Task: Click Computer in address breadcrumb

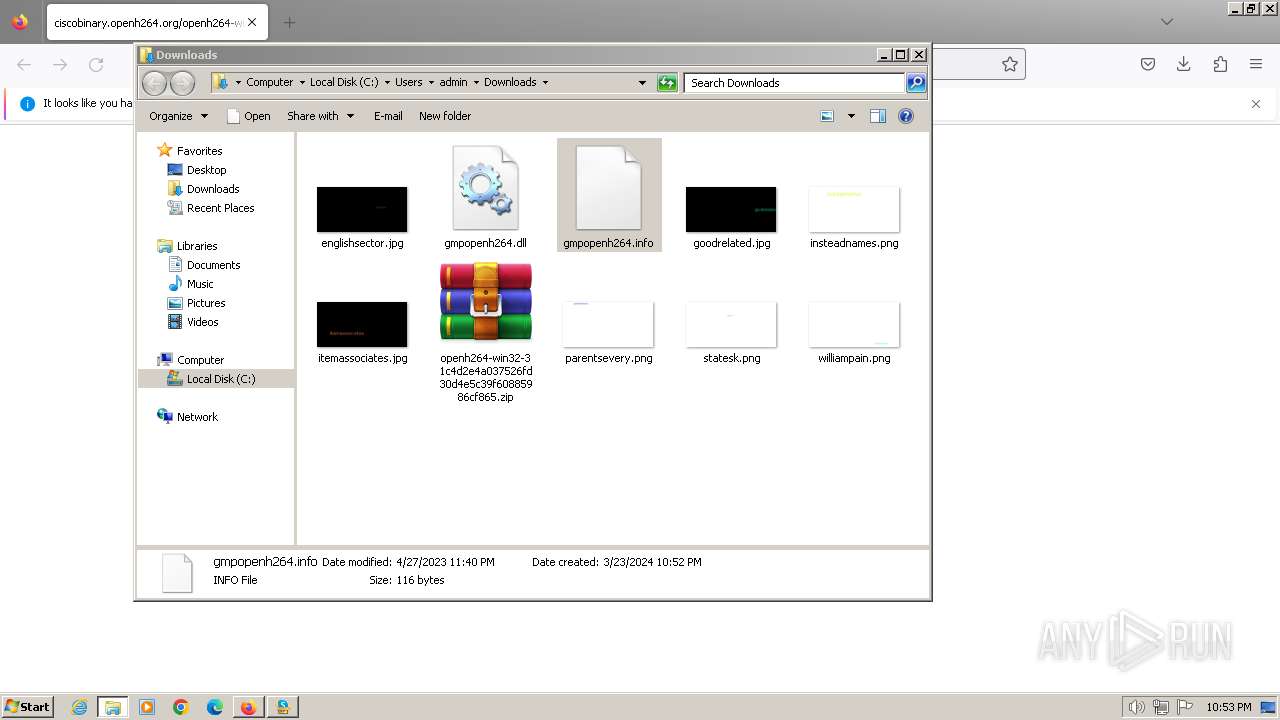Action: [x=270, y=82]
